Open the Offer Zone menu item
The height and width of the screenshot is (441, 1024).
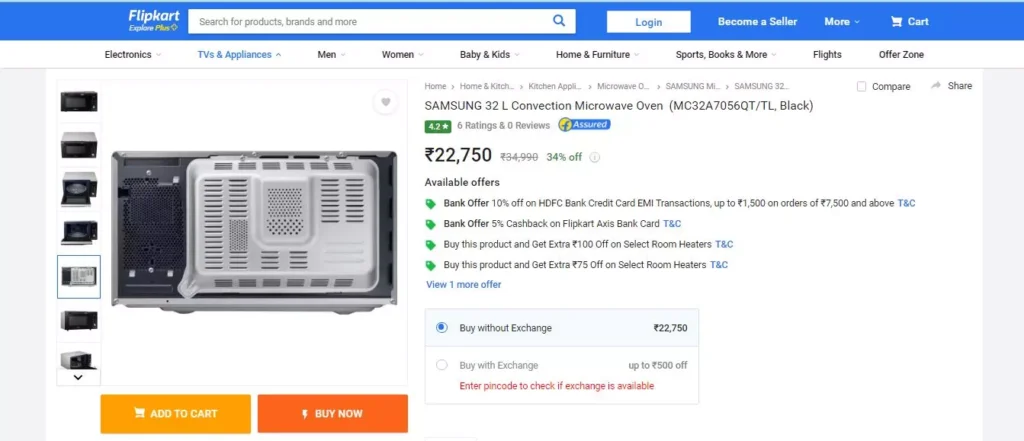(901, 55)
